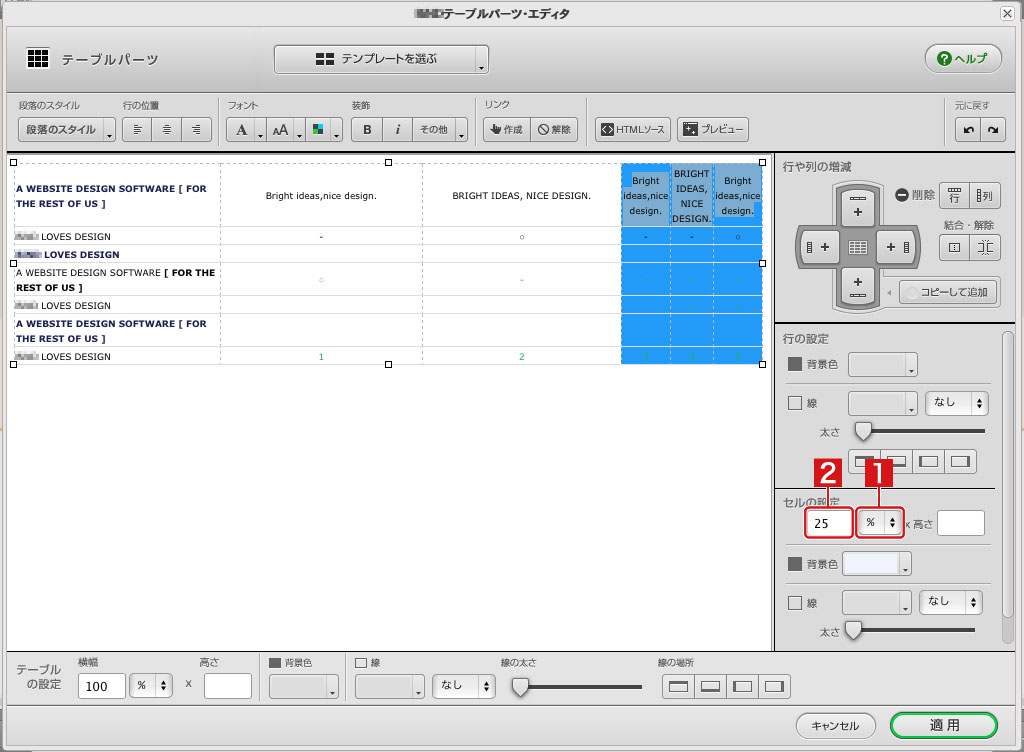Open row line style なし dropdown

click(x=957, y=403)
